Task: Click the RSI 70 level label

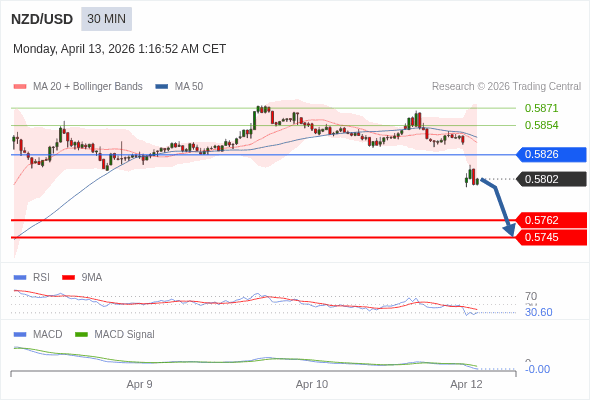Action: pos(531,296)
